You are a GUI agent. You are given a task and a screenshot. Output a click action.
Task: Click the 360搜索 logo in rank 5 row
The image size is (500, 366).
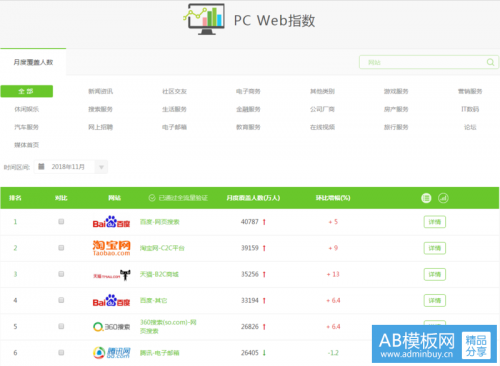point(111,327)
